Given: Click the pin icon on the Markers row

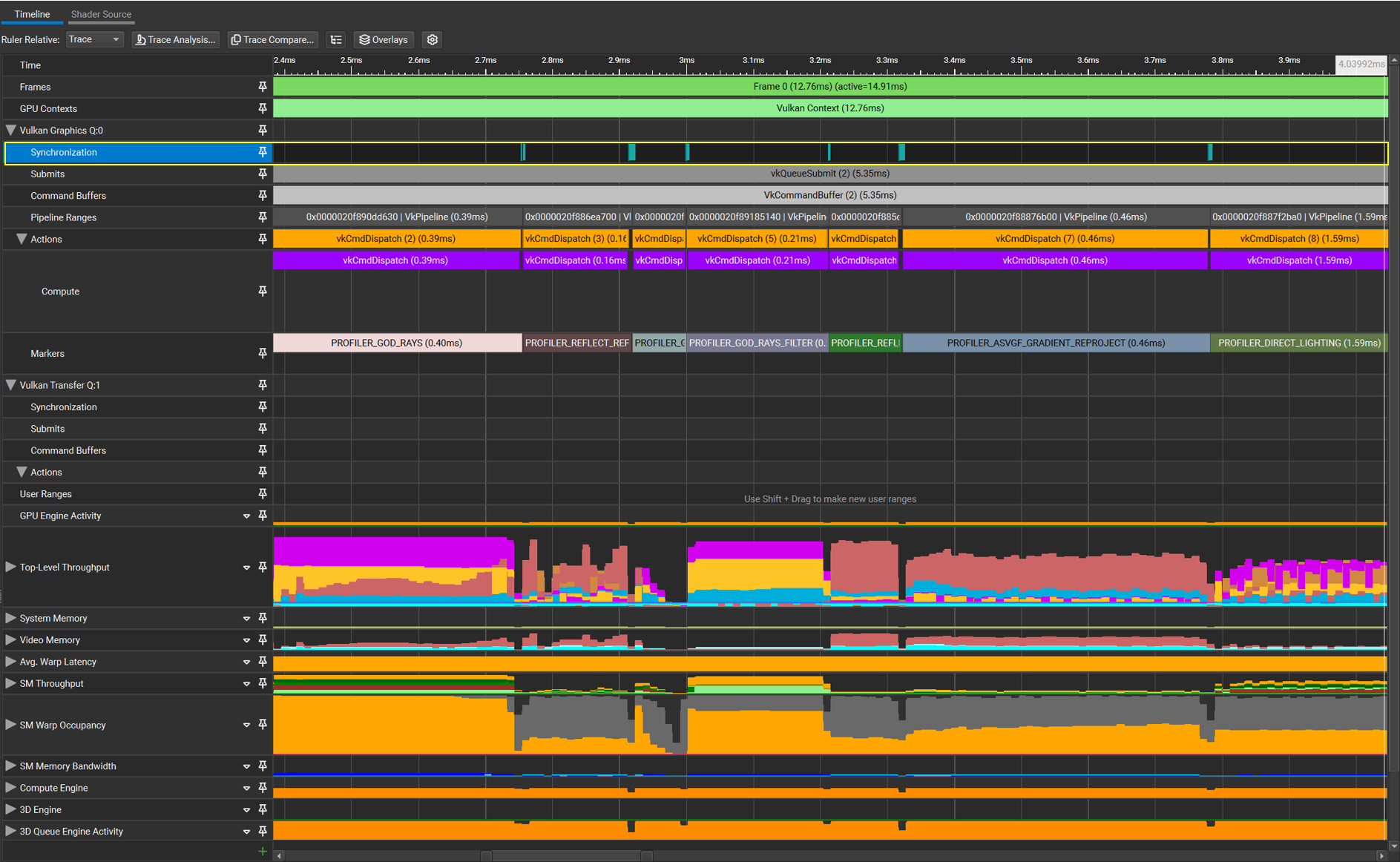Looking at the screenshot, I should click(262, 354).
